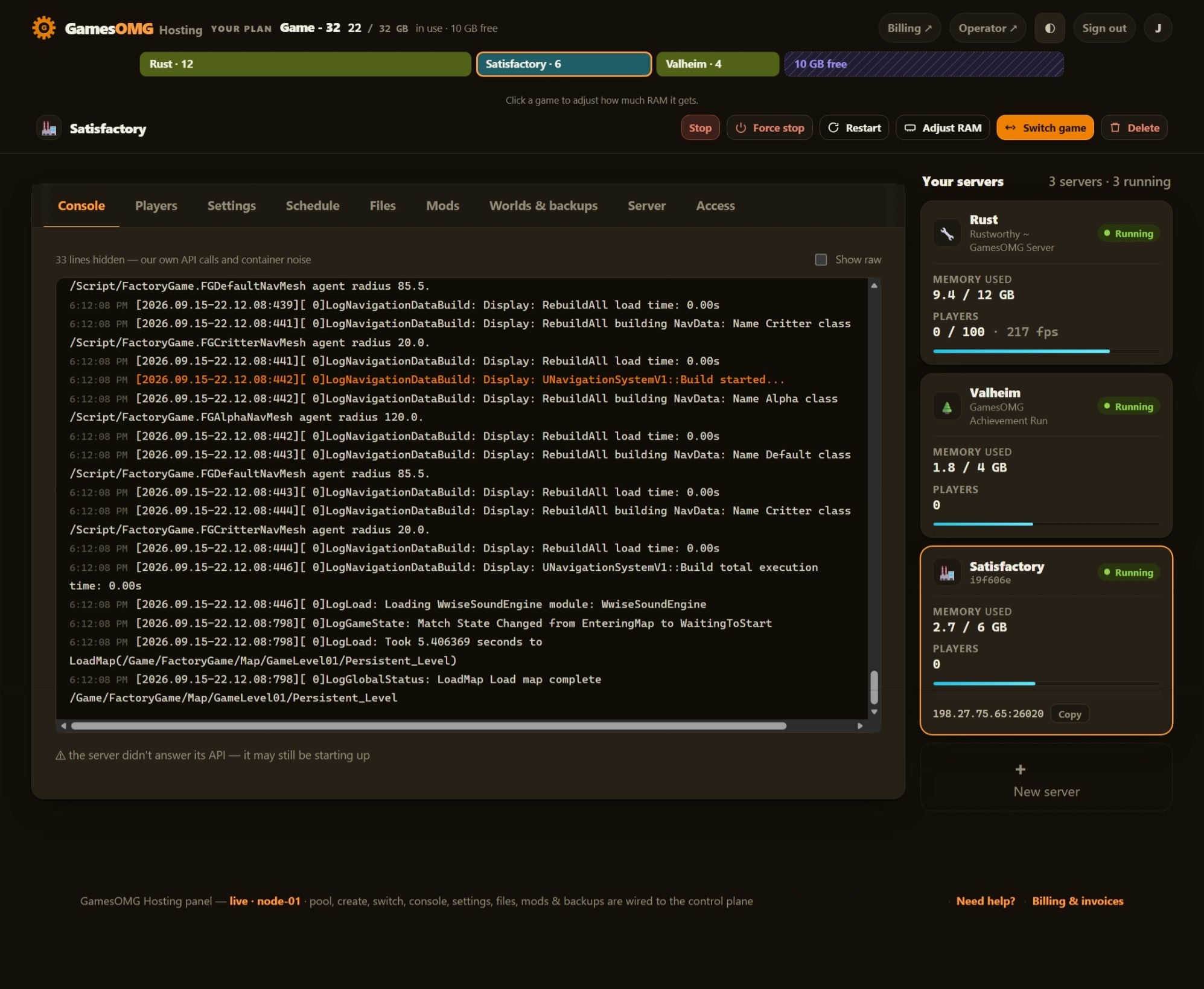Copy the server address 198.27.75.65:26020
Screen dimensions: 1204x989
coord(1069,714)
